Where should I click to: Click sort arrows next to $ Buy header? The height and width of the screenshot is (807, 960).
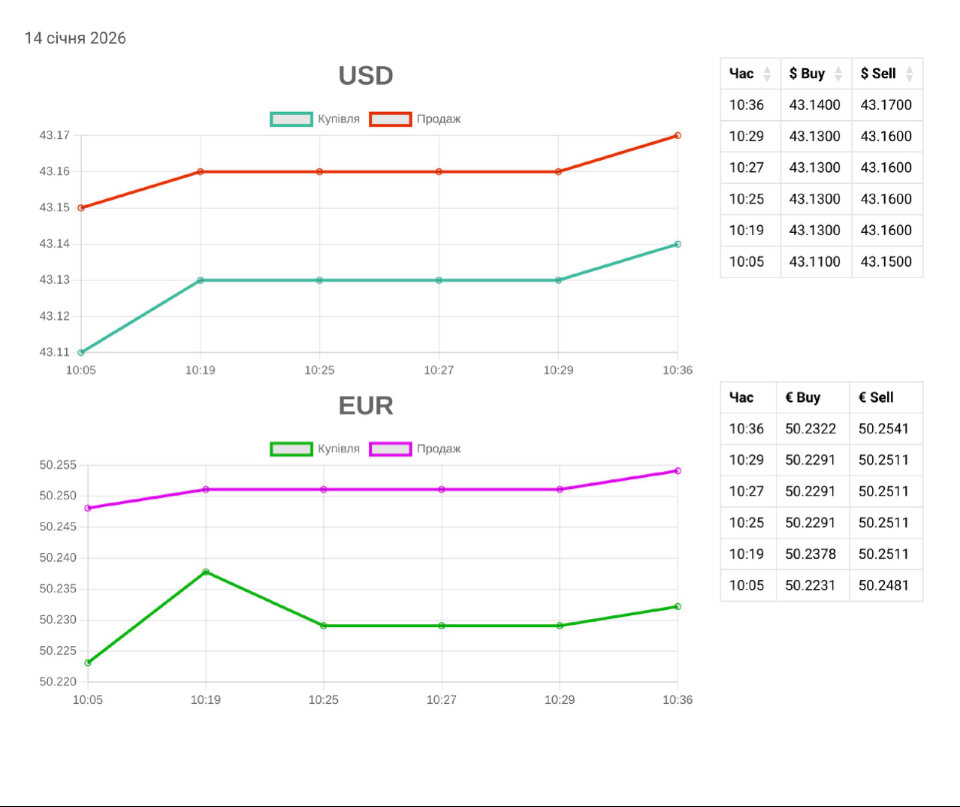coord(838,74)
